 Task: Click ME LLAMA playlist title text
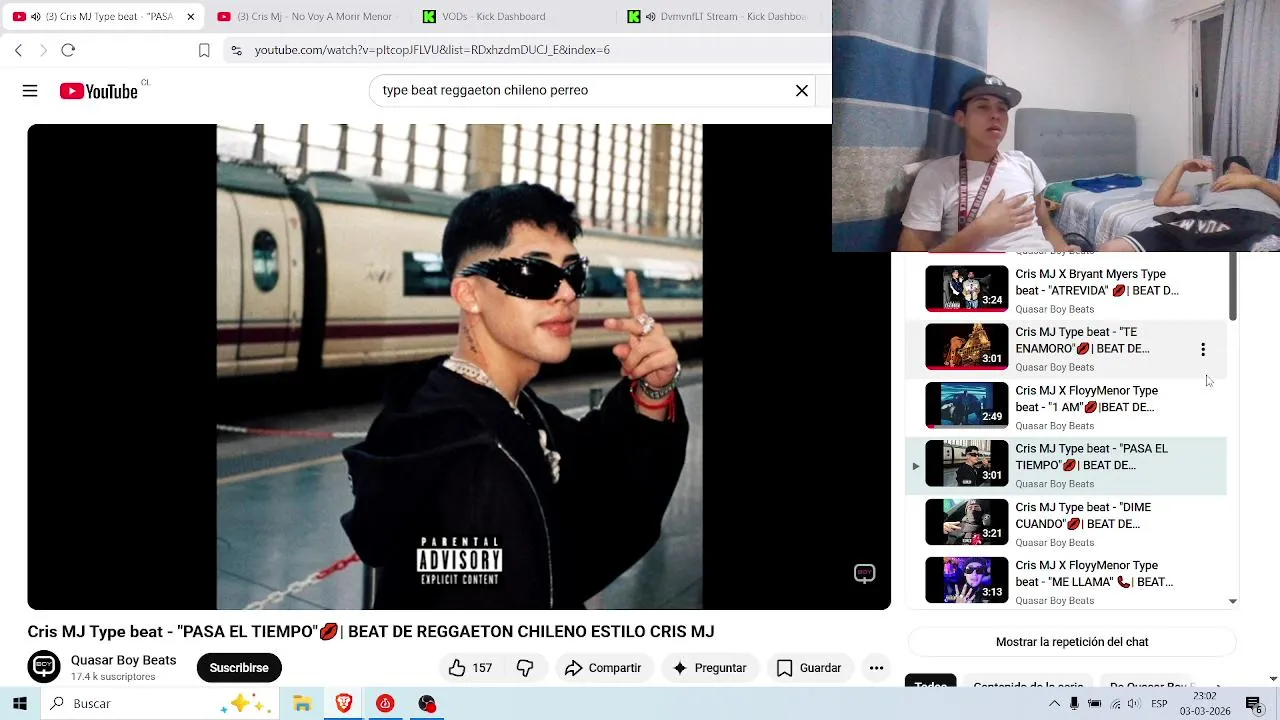point(1094,574)
